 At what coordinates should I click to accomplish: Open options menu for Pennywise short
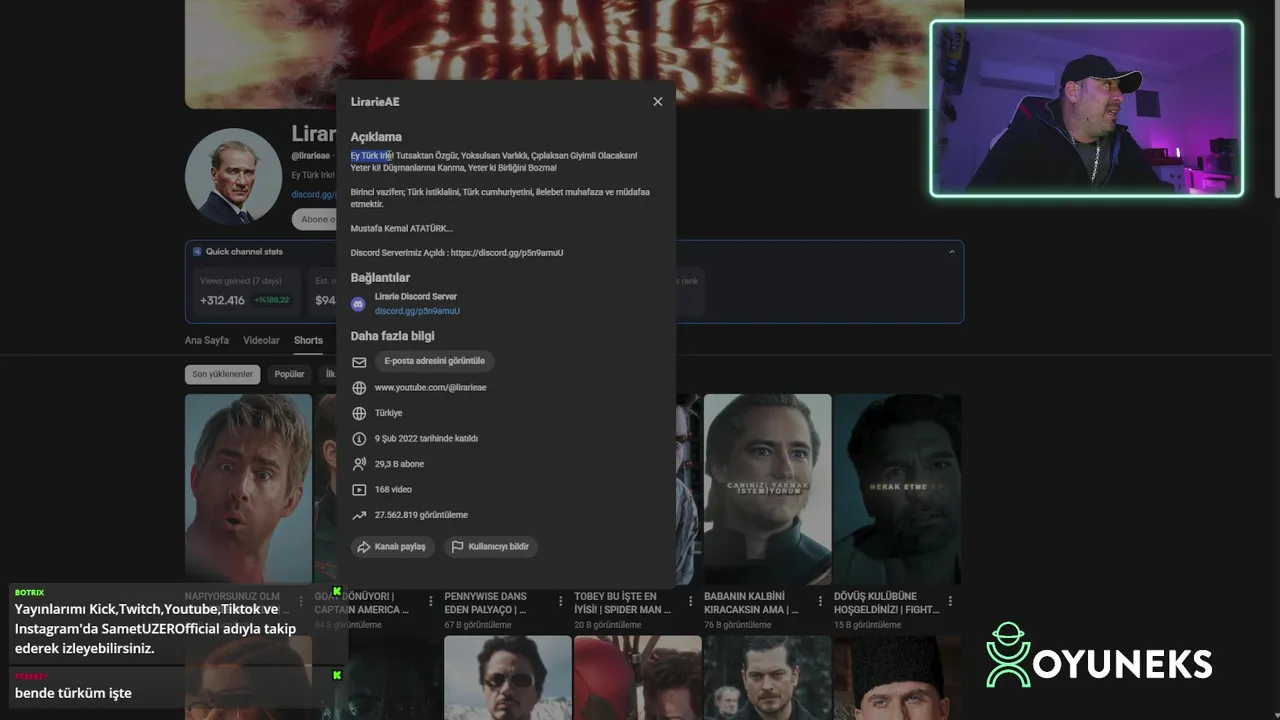click(561, 601)
